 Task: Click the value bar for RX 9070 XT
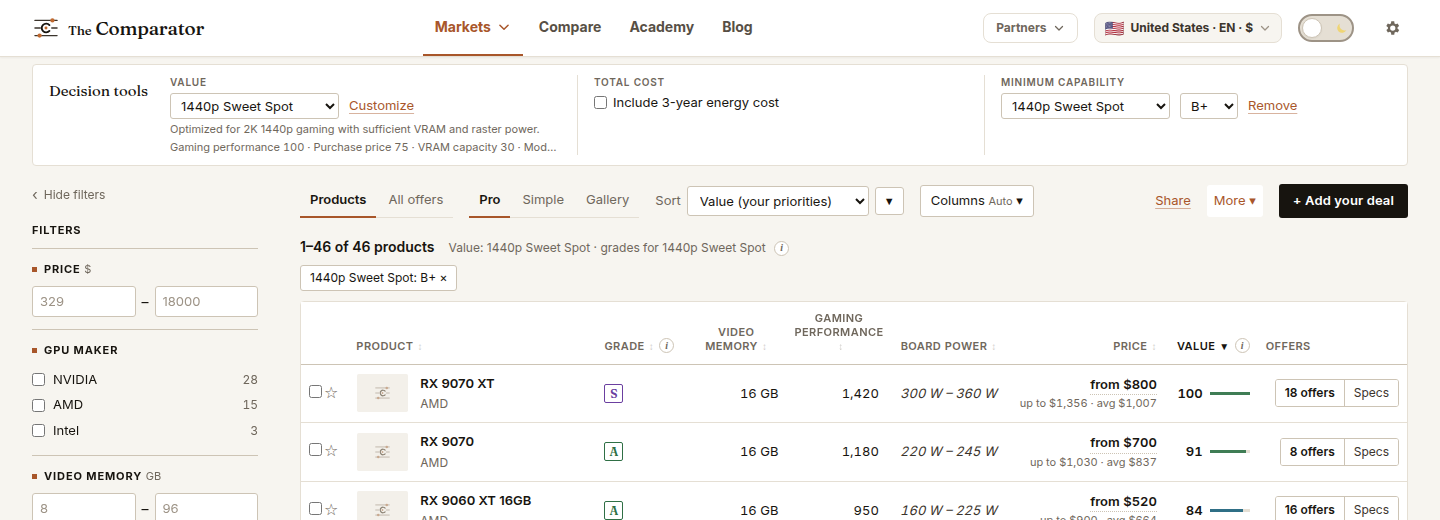point(1230,394)
